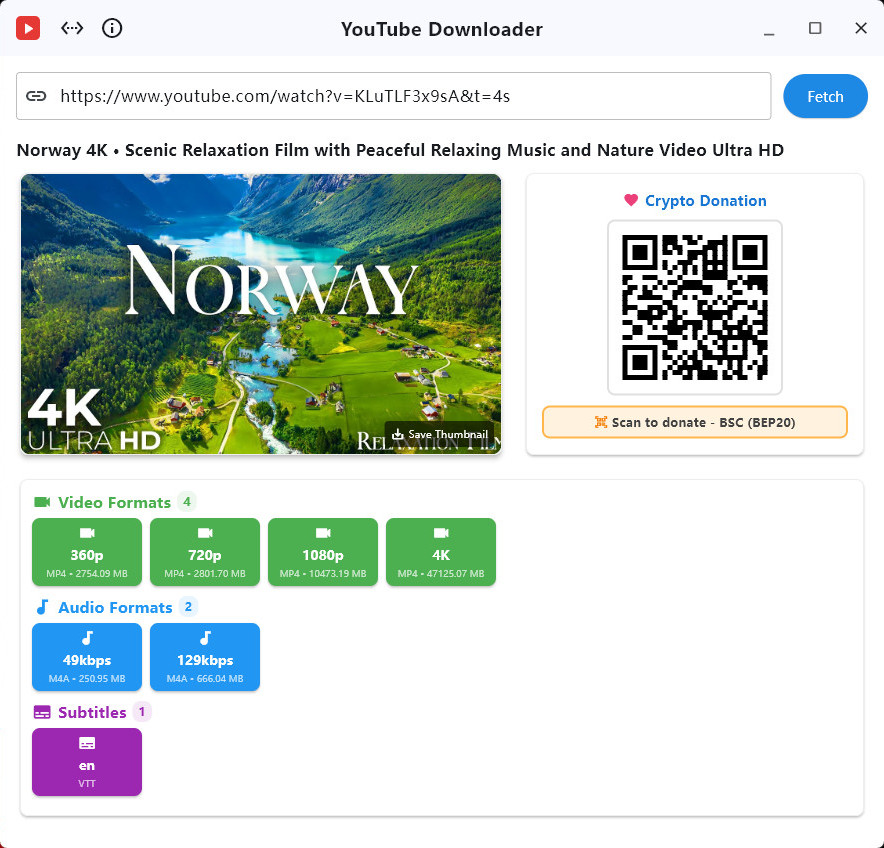Image resolution: width=884 pixels, height=848 pixels.
Task: Click the camera icon next to Video Formats
Action: tap(42, 502)
